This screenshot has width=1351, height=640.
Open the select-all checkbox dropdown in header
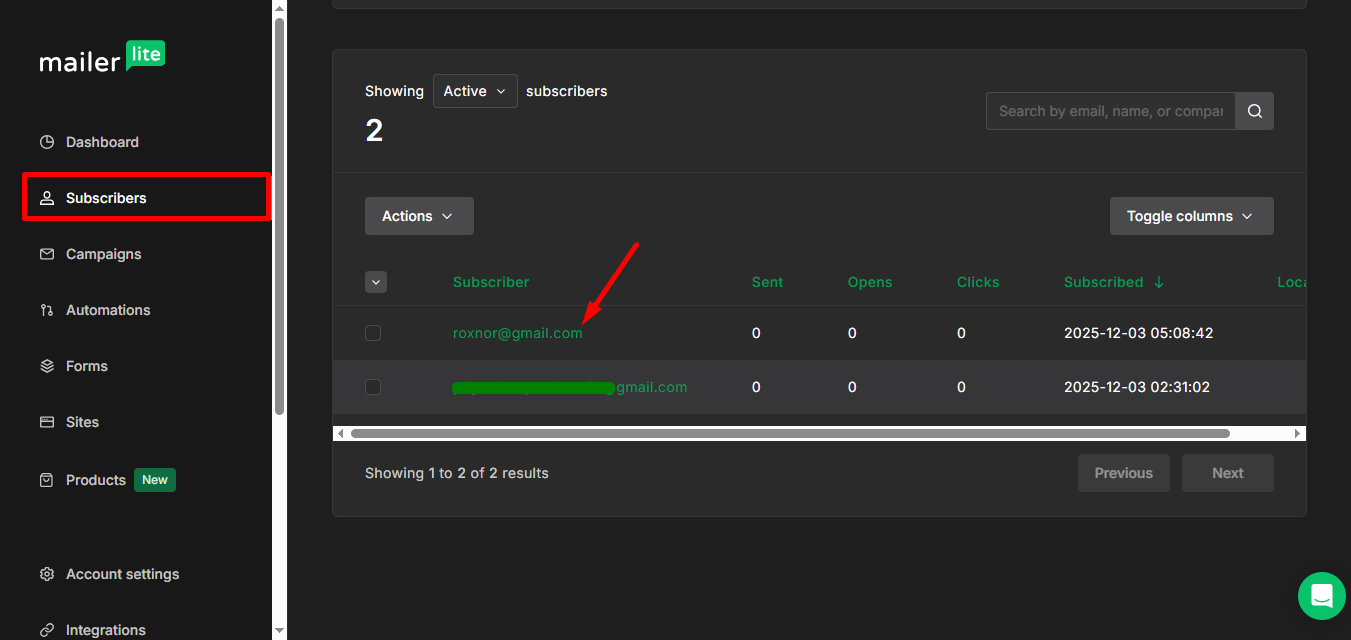(x=376, y=282)
